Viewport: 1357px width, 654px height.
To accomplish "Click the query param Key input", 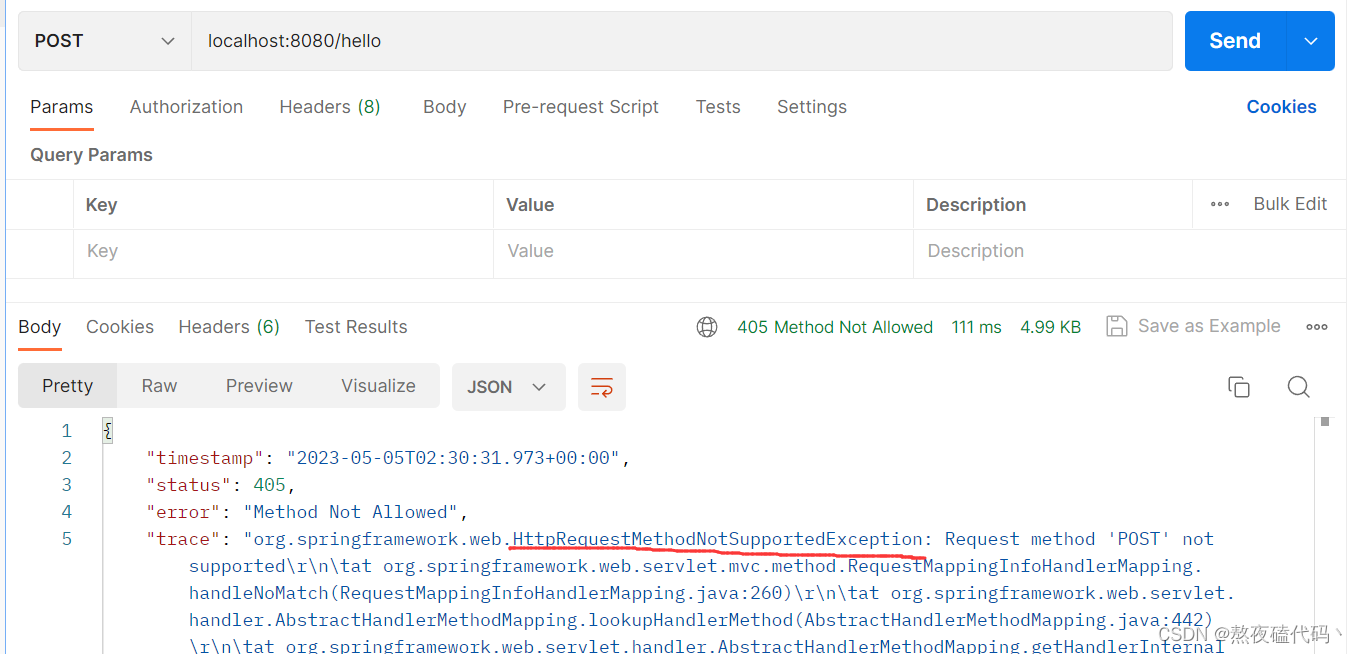I will coord(283,252).
